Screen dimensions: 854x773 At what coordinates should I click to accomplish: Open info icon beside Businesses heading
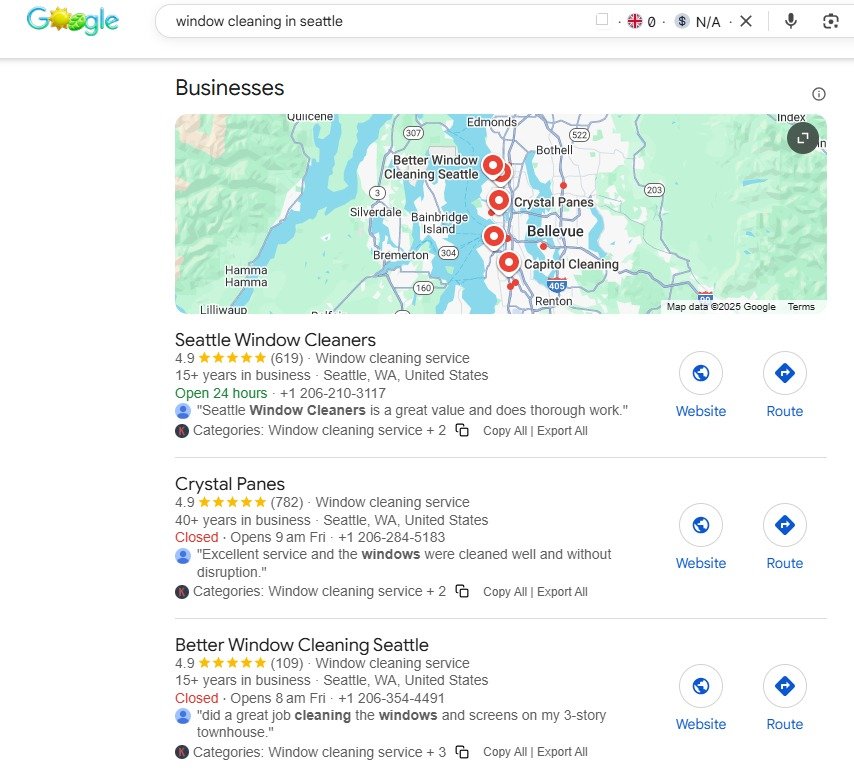pyautogui.click(x=819, y=94)
